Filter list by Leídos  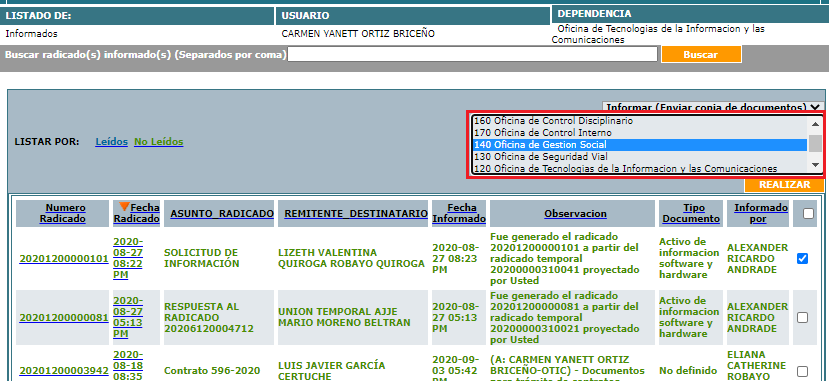pyautogui.click(x=112, y=142)
